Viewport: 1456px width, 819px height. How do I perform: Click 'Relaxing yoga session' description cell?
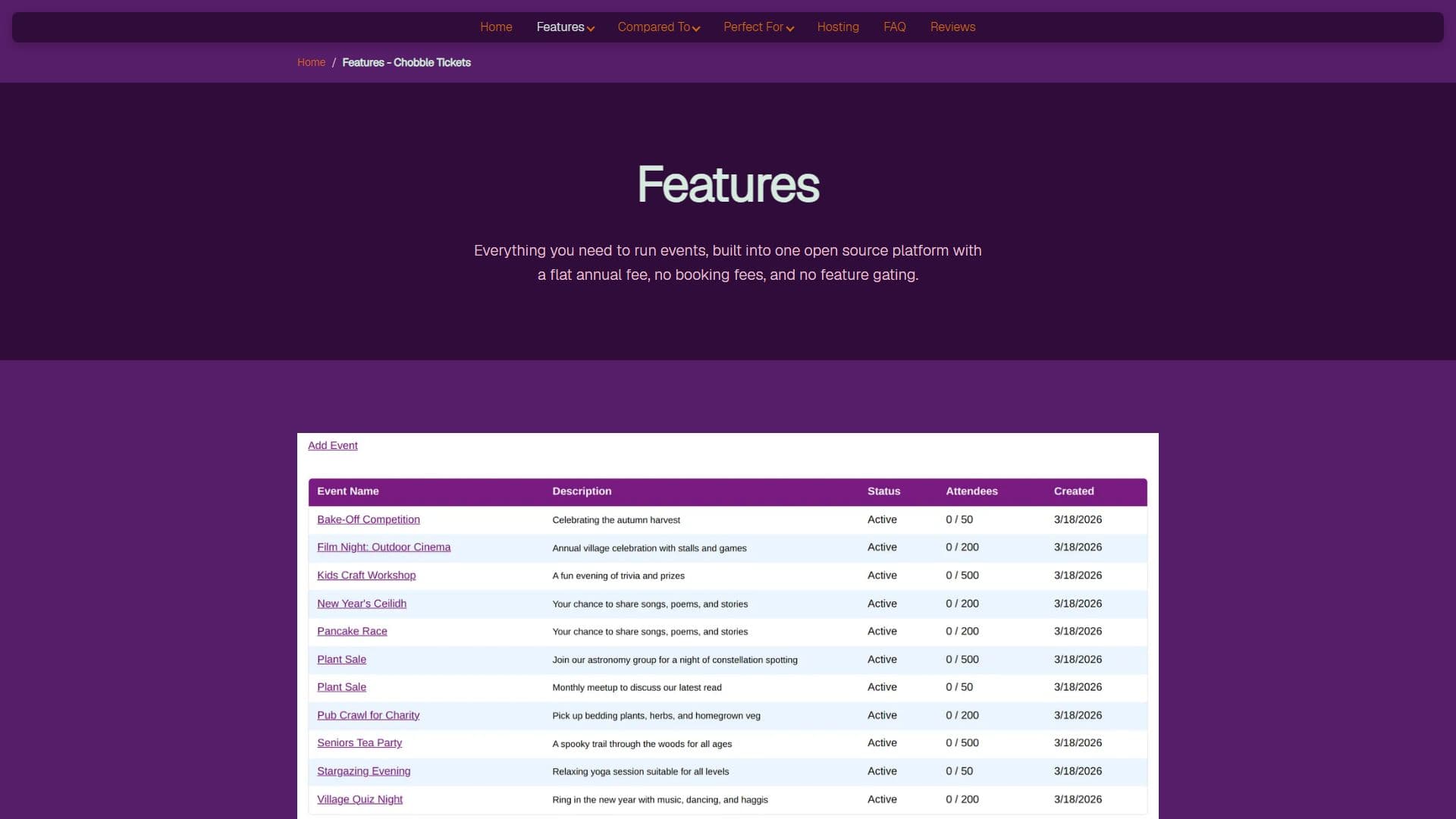click(640, 772)
